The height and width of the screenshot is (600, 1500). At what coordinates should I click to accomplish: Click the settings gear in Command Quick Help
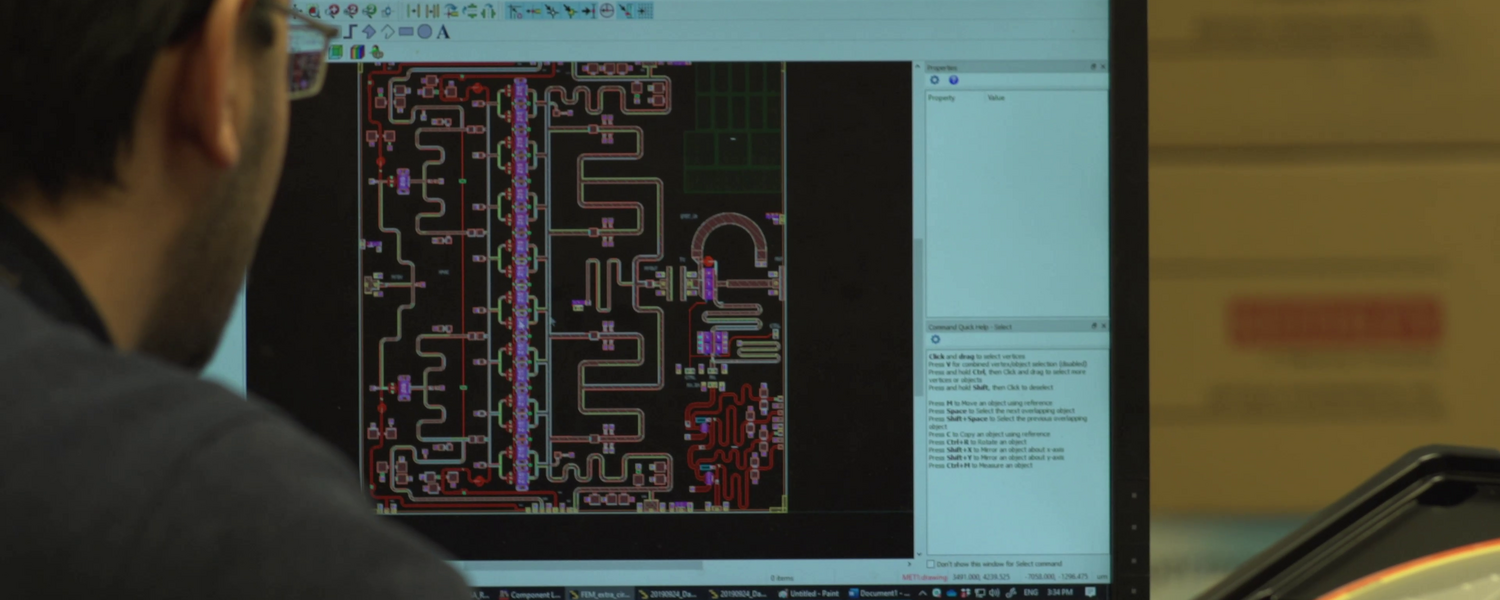(x=935, y=340)
